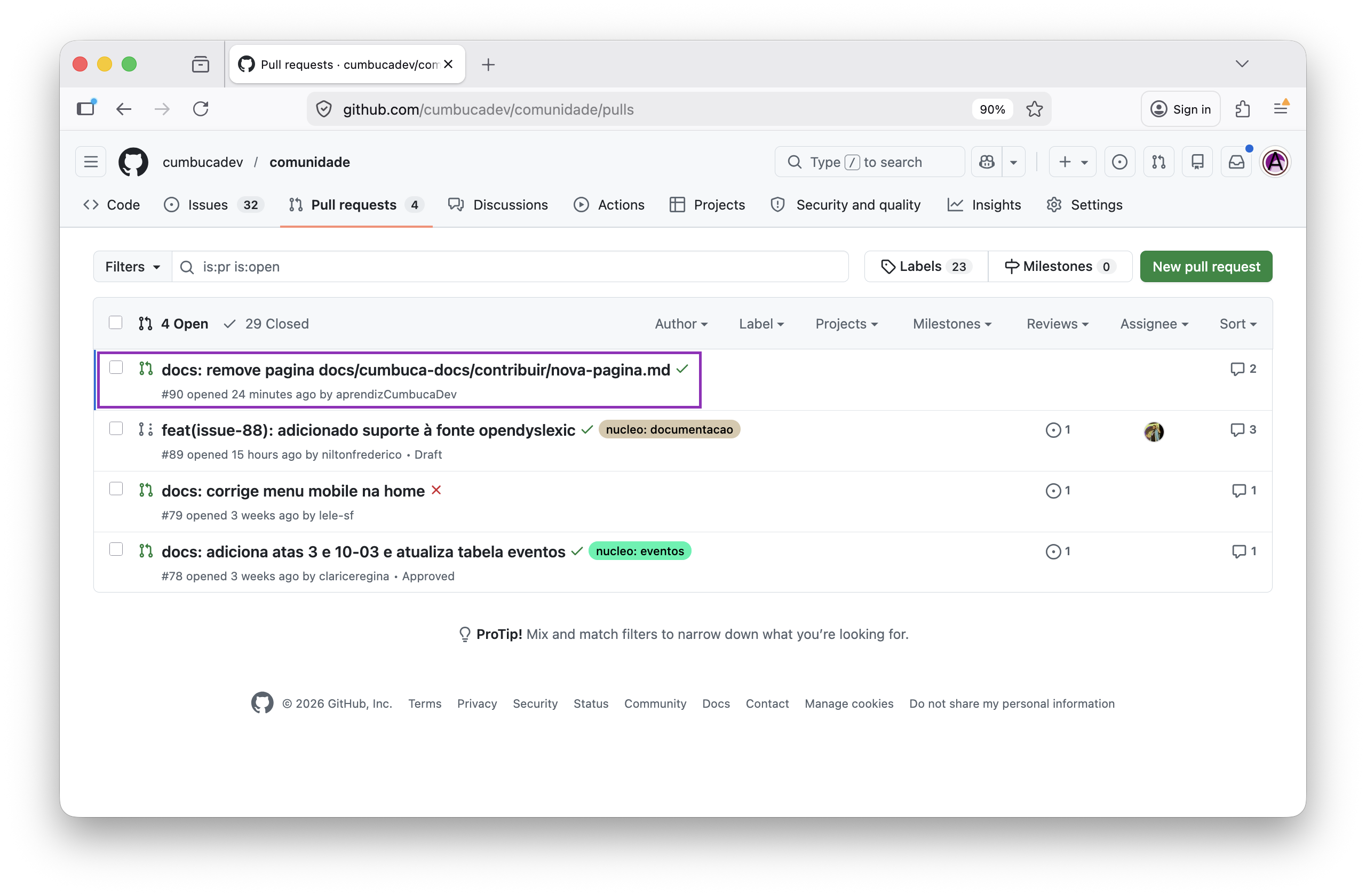Open the GitHub global navigation menu
This screenshot has width=1366, height=896.
tap(91, 162)
